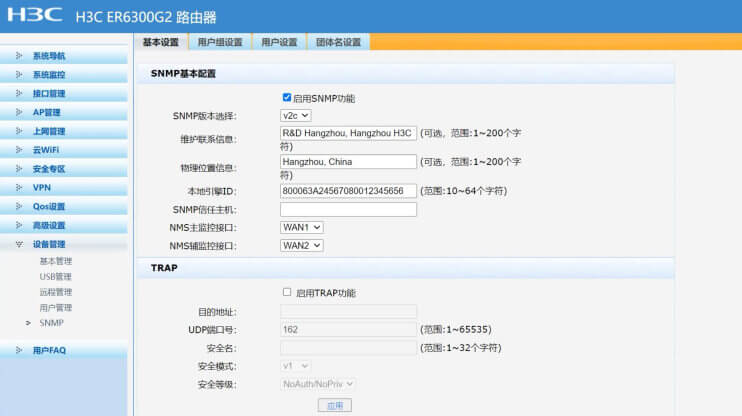Click SNMP信任主机 empty field

tap(348, 210)
